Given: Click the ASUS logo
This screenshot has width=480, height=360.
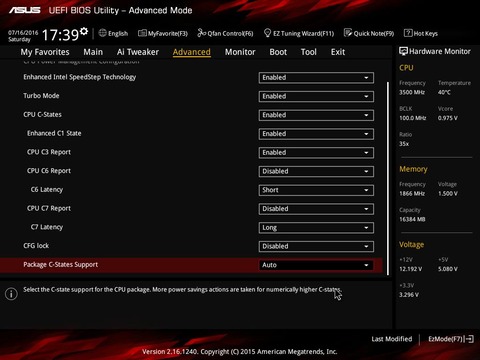Looking at the screenshot, I should 25,10.
